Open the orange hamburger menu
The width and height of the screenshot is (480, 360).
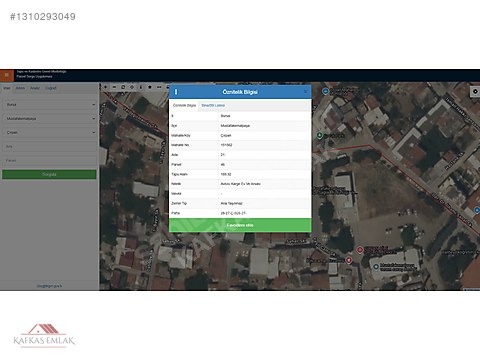(7, 75)
